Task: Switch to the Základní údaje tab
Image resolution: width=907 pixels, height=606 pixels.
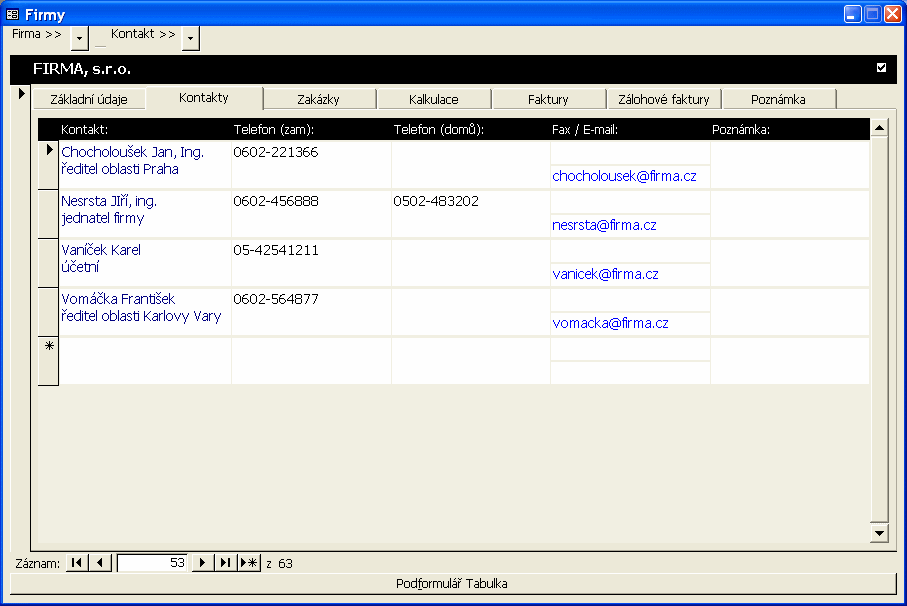Action: pyautogui.click(x=88, y=99)
